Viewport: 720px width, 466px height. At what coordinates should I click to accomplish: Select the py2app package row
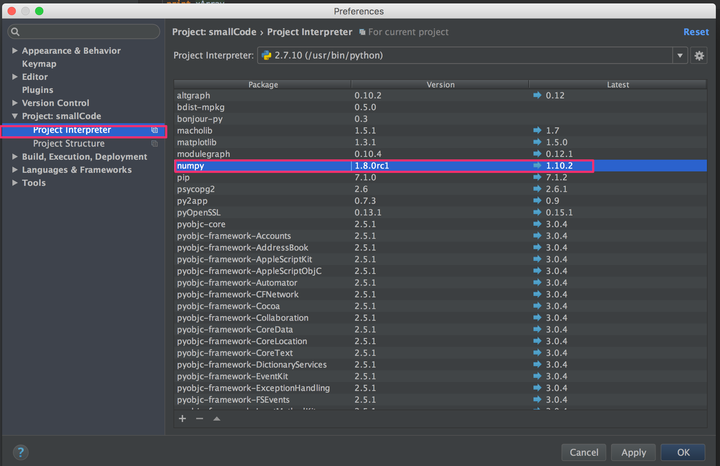pos(440,201)
